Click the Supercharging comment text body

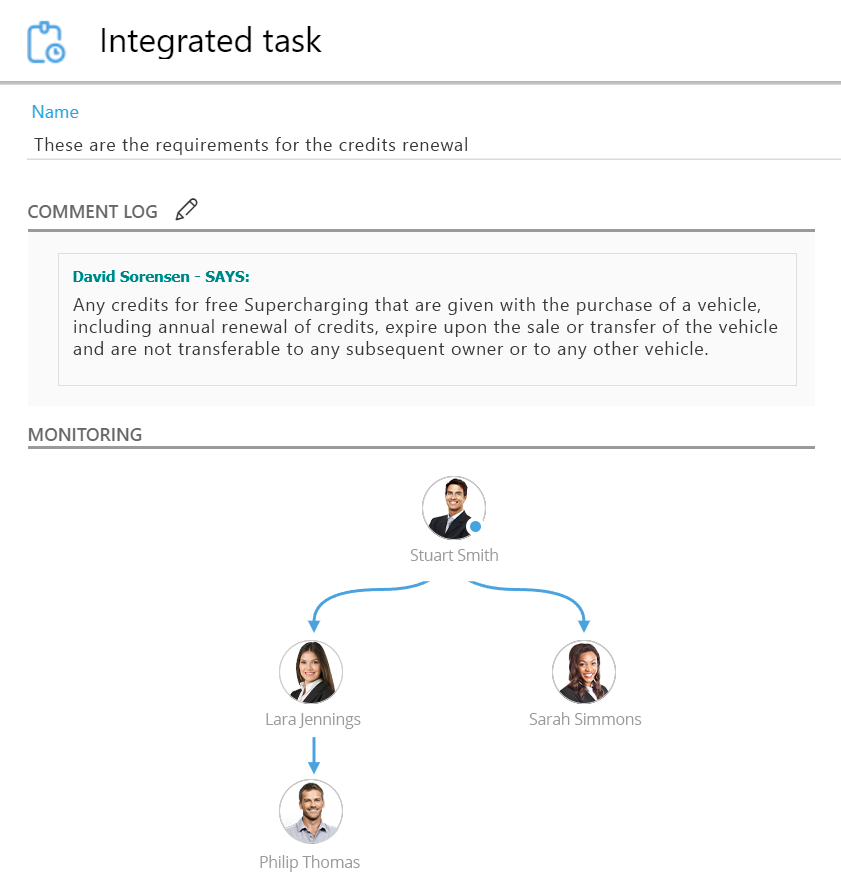[425, 326]
